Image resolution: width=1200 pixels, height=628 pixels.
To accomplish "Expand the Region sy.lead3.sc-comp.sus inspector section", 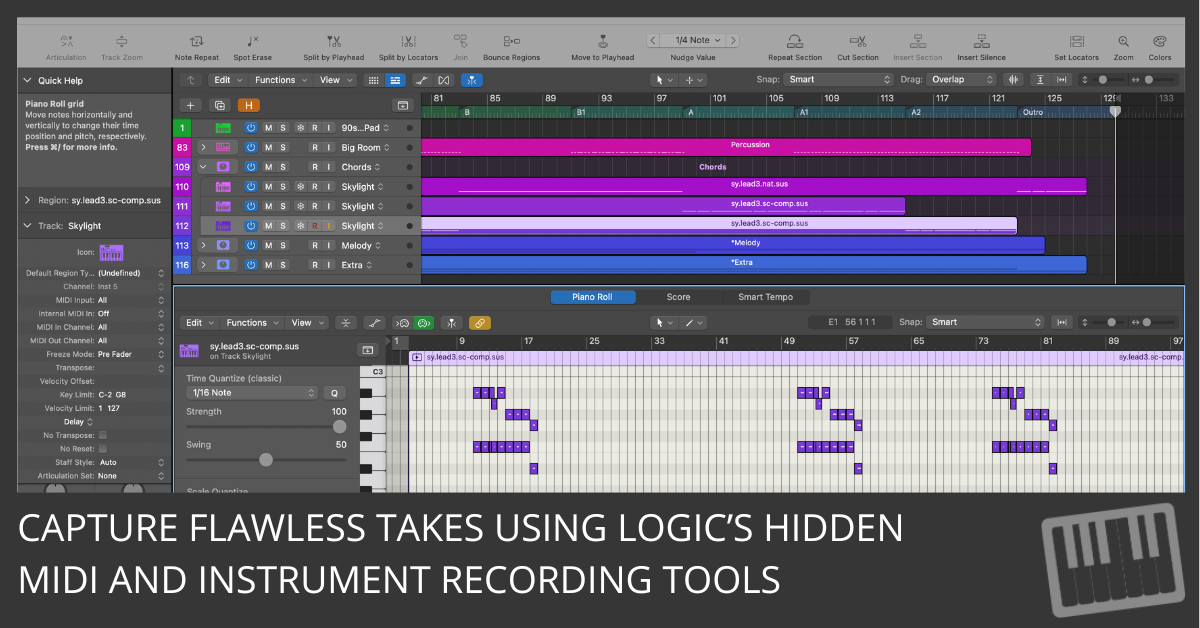I will (x=27, y=200).
